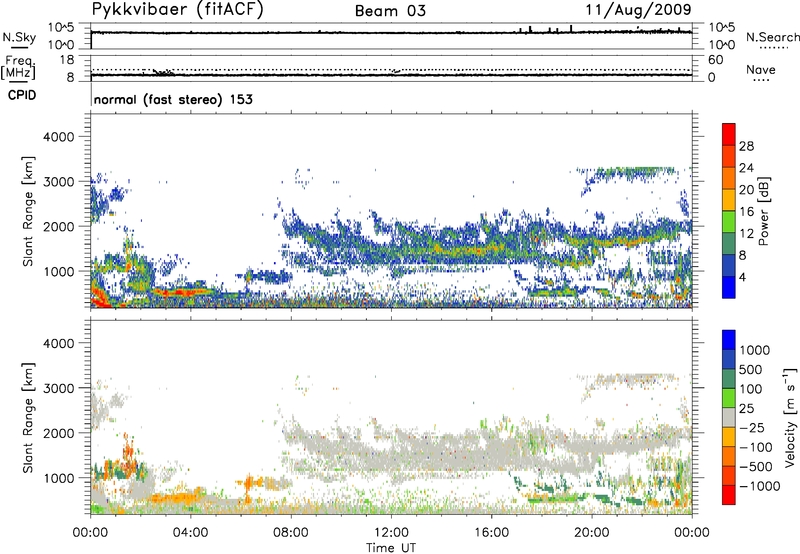
Task: Click the Pykkvibaer (fitACF) plot title
Action: pyautogui.click(x=178, y=10)
